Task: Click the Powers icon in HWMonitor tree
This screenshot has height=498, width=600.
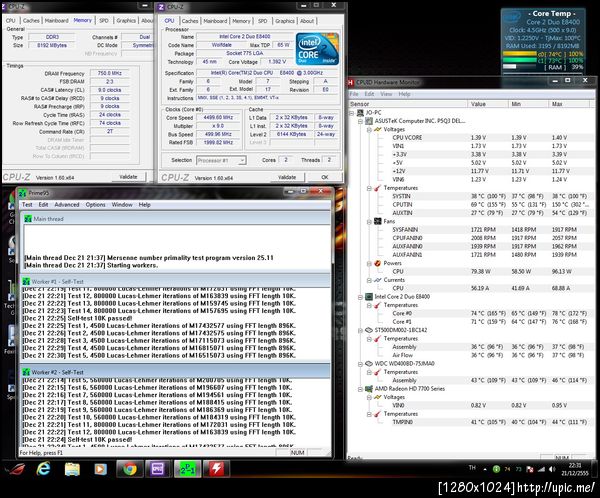Action: (378, 263)
